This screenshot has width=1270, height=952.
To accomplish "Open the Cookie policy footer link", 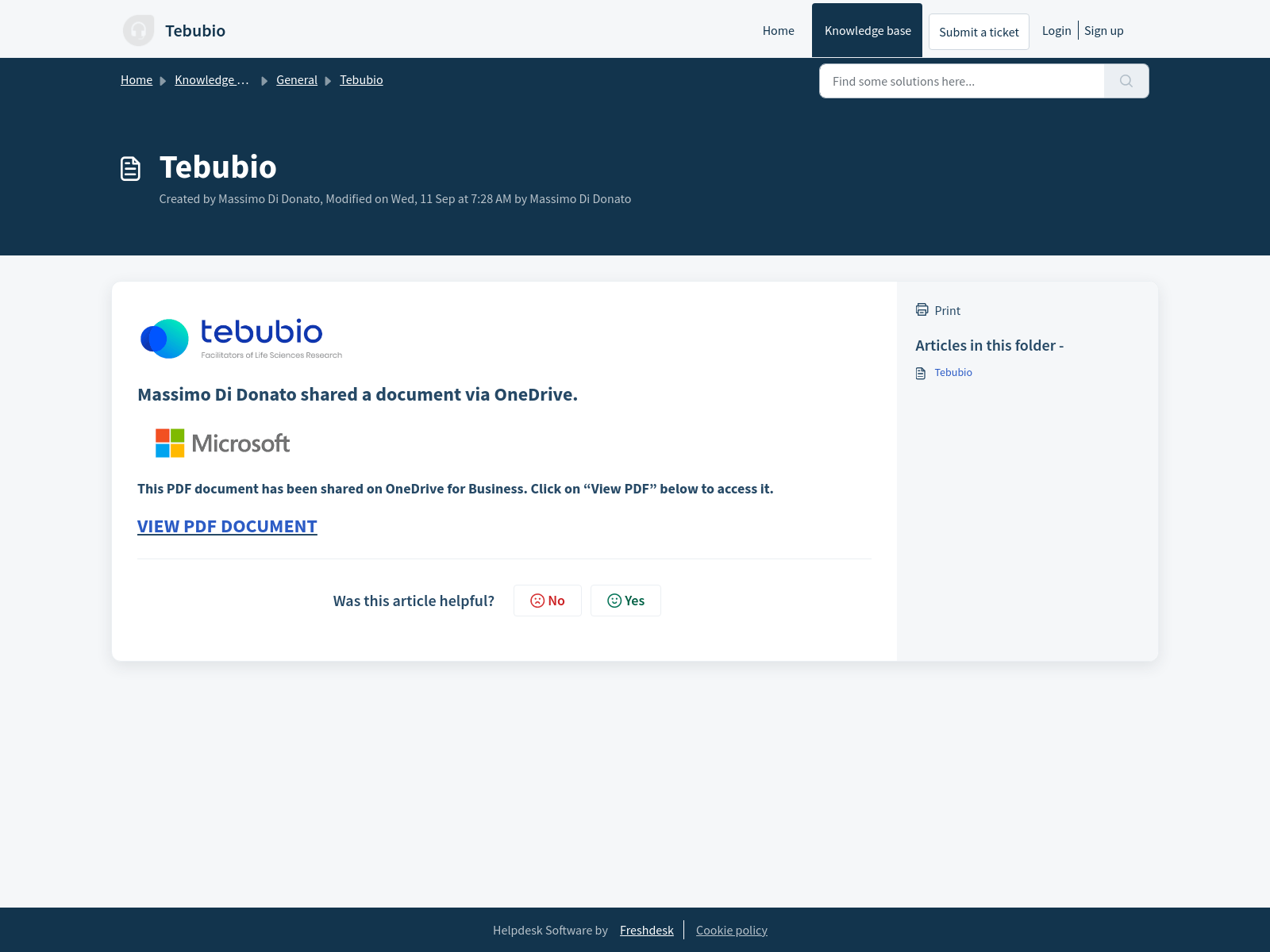I will click(x=732, y=930).
